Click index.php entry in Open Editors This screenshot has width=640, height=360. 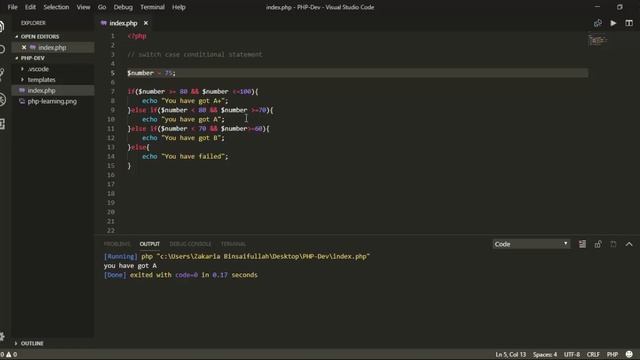(x=52, y=47)
